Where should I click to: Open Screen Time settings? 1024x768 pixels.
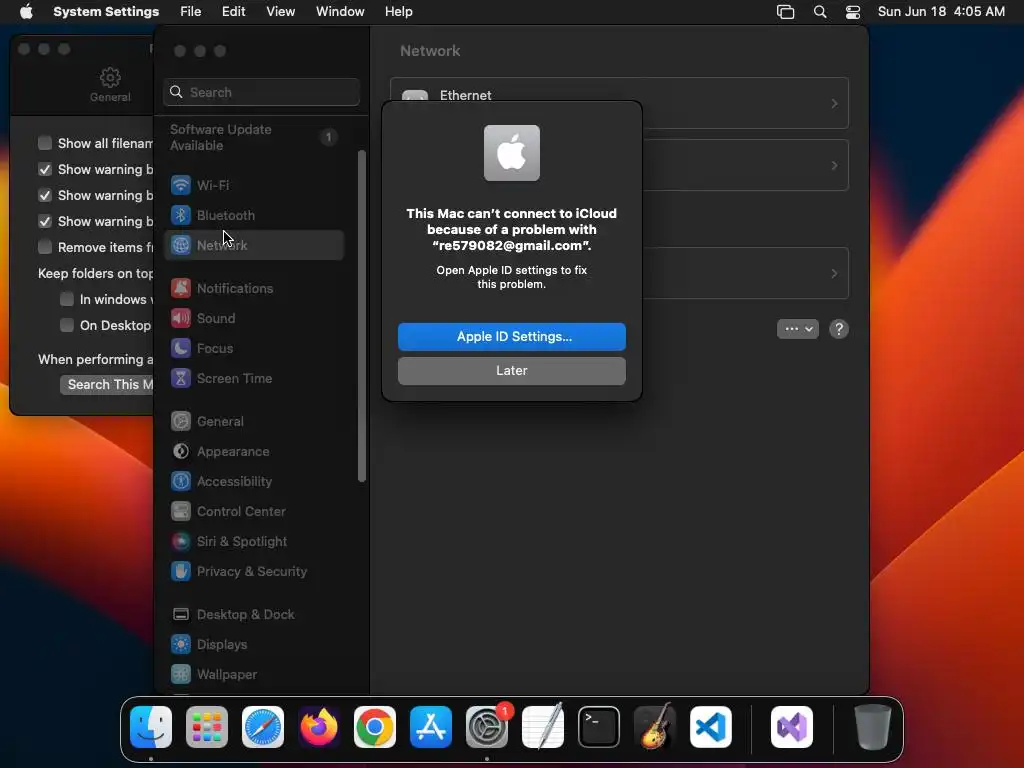coord(253,379)
